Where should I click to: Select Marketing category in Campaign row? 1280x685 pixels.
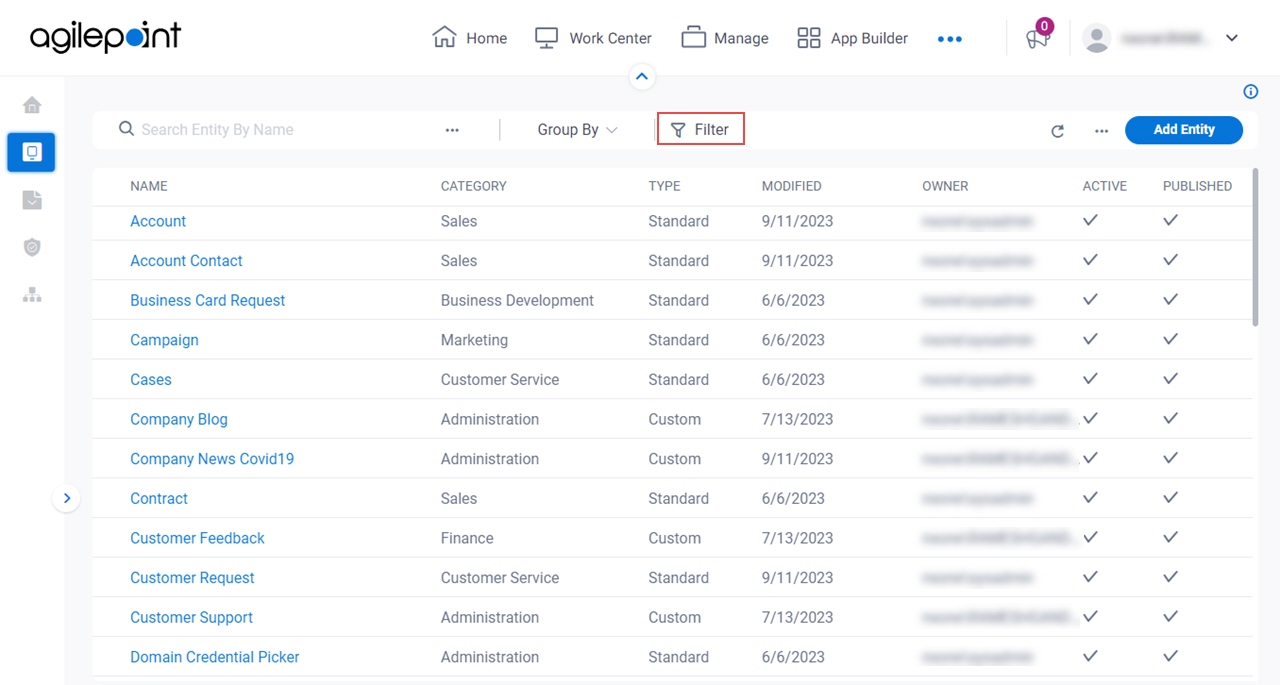pyautogui.click(x=474, y=340)
